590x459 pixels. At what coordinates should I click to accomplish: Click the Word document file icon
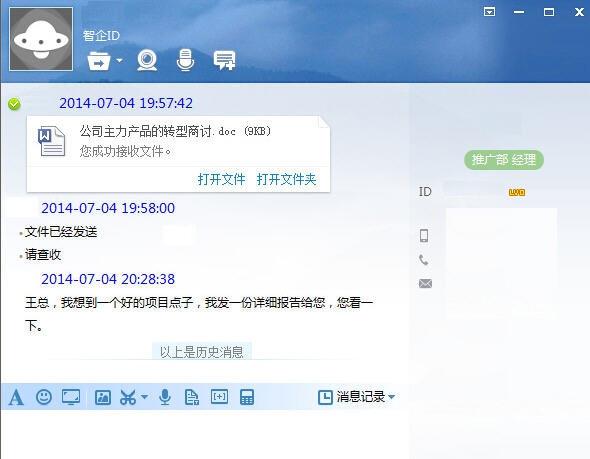point(52,141)
